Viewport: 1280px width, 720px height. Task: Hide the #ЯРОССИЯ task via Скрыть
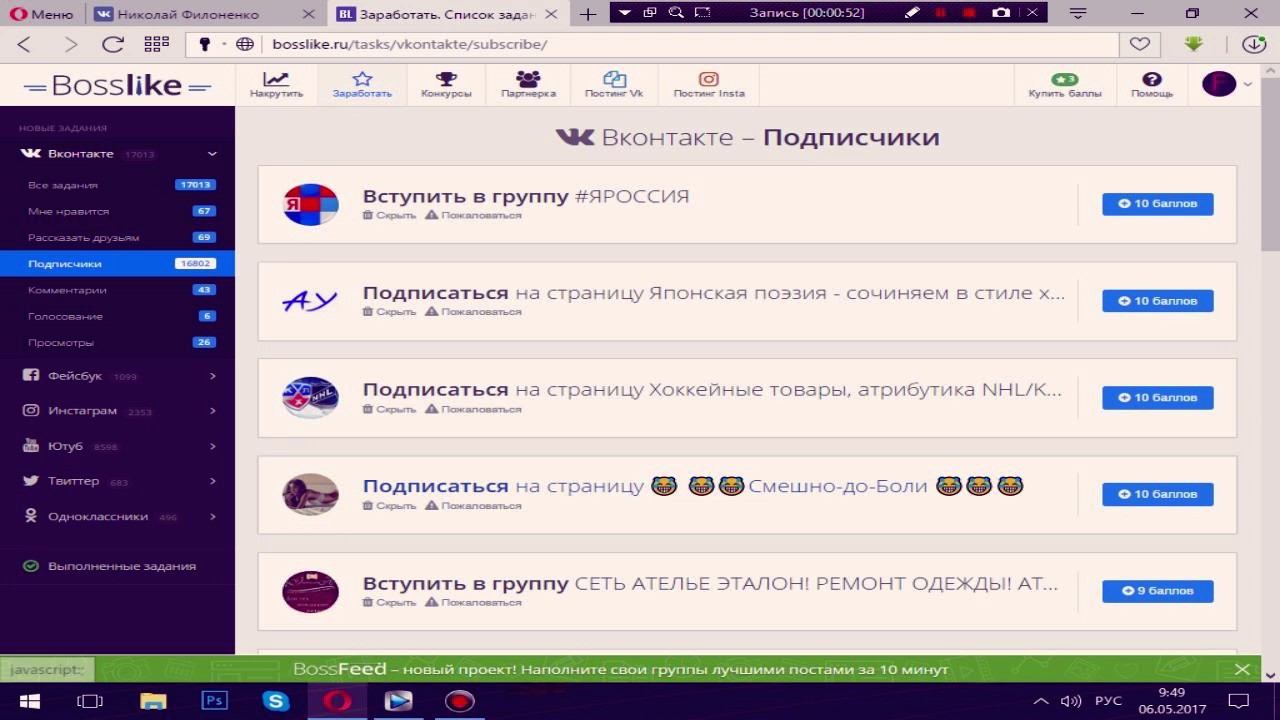point(389,215)
